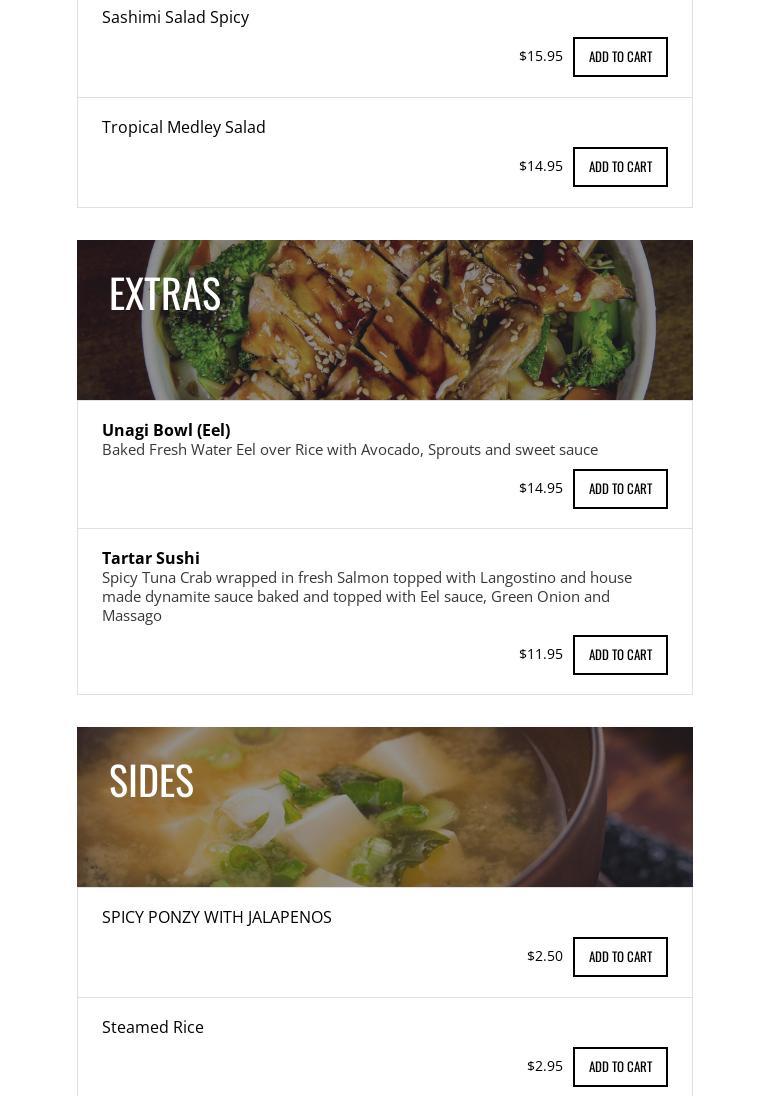Click the Unagi Bowl $14.95 price
The width and height of the screenshot is (770, 1096).
tap(540, 488)
